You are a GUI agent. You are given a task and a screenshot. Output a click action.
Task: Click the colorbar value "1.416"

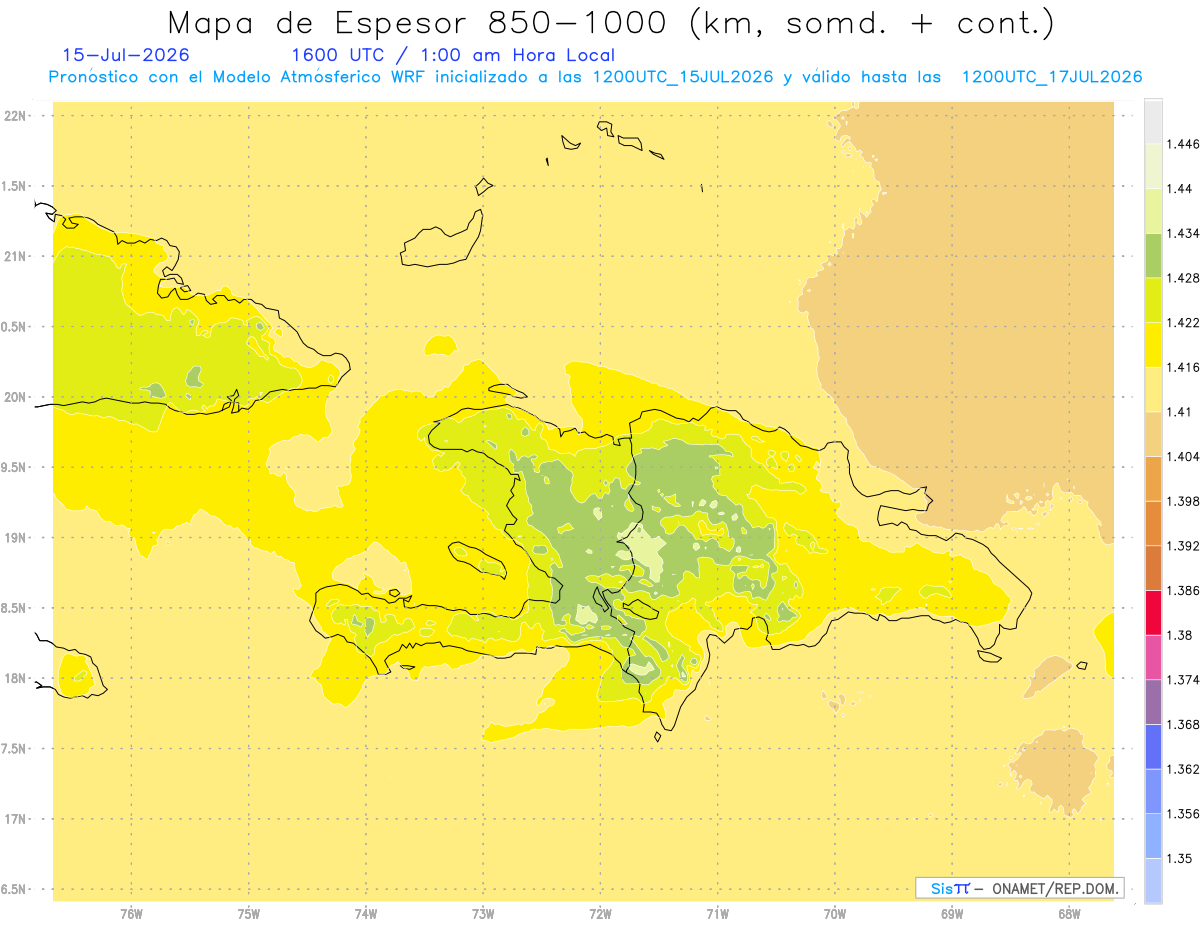point(1183,367)
